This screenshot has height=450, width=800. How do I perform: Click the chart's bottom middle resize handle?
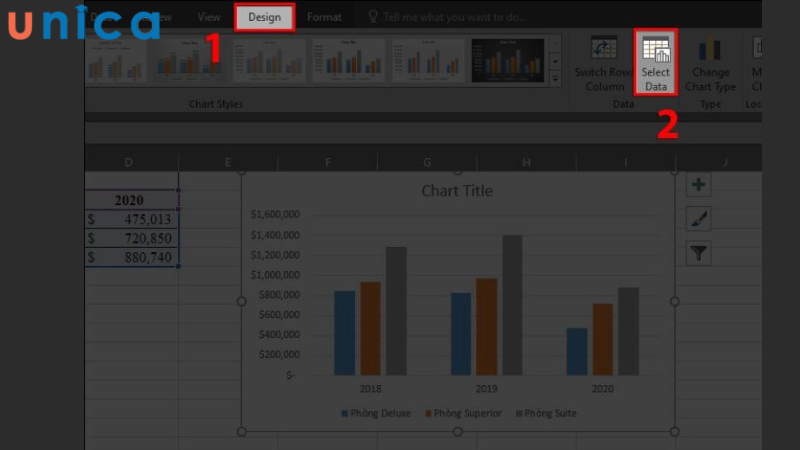458,432
